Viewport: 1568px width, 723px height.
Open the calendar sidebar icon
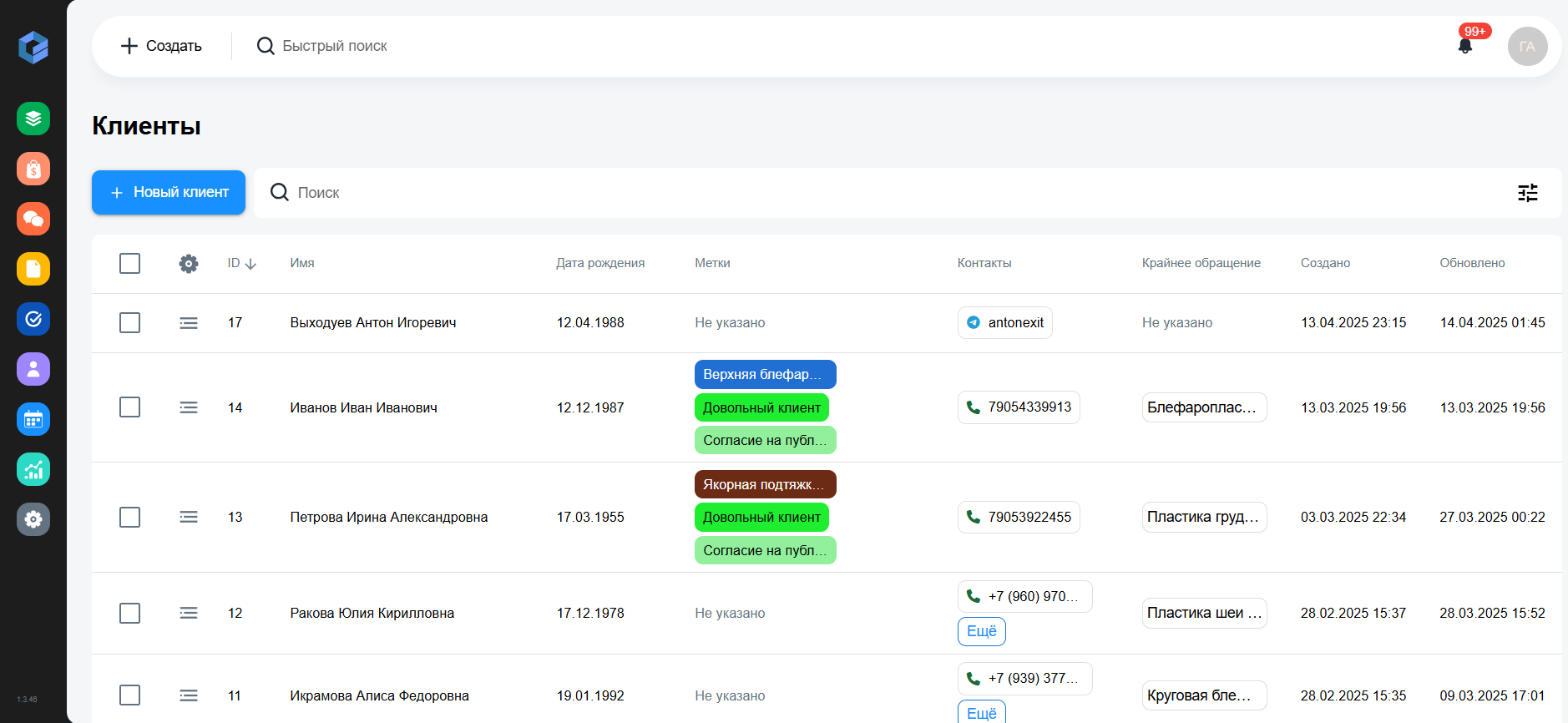point(33,419)
